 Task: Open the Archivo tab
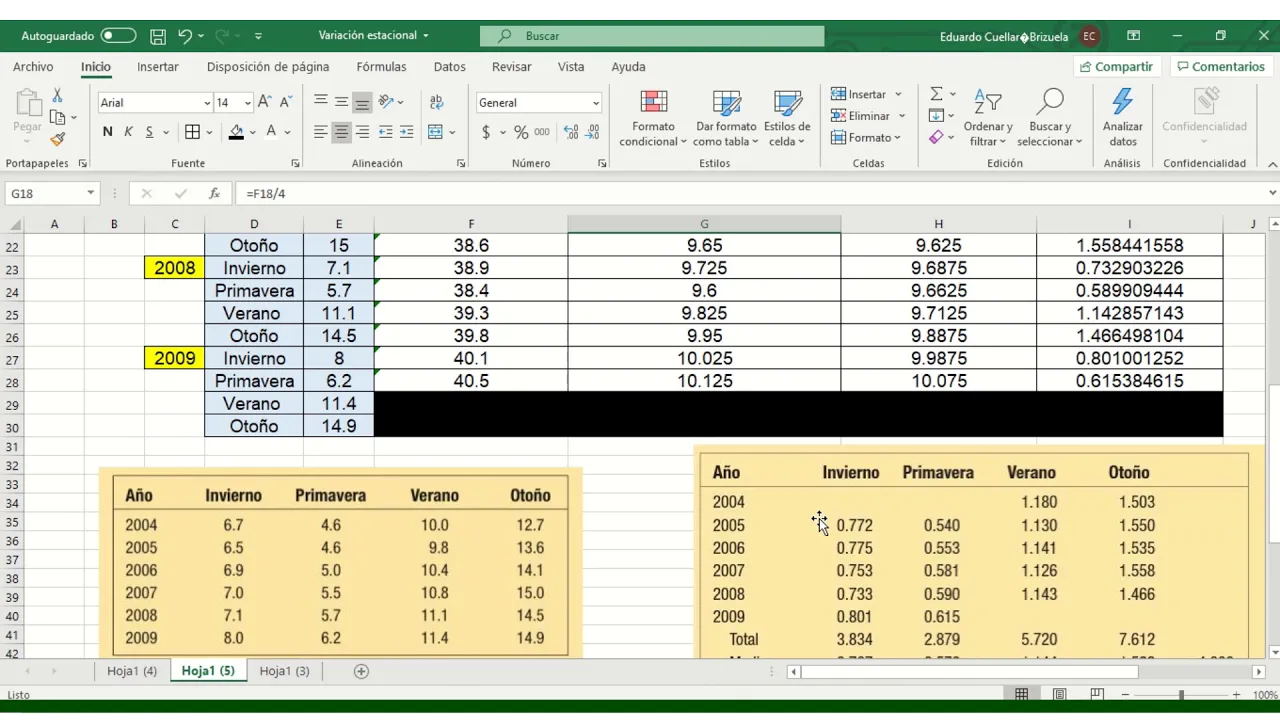coord(33,67)
